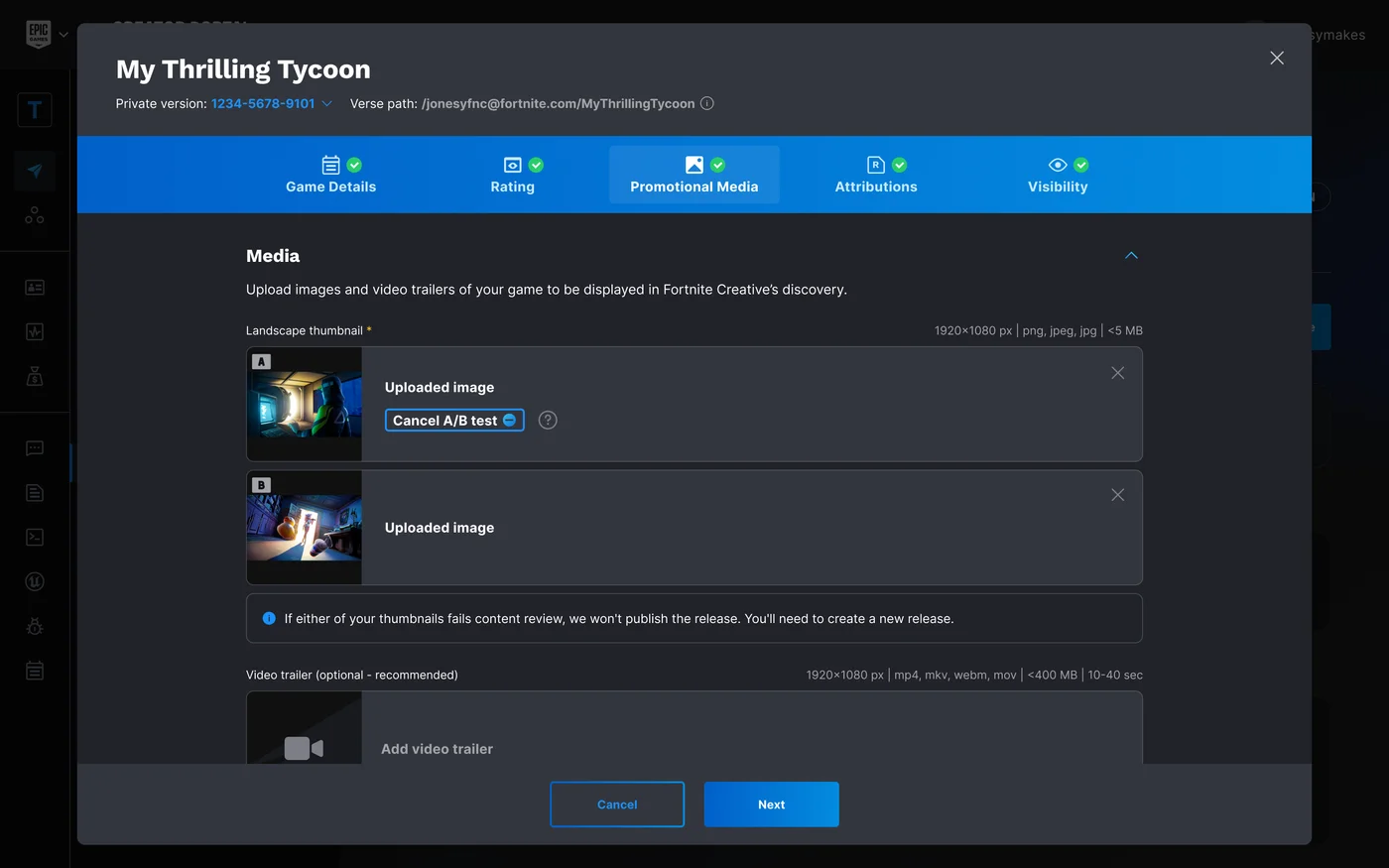
Task: Click the Cancel button at bottom
Action: [617, 805]
